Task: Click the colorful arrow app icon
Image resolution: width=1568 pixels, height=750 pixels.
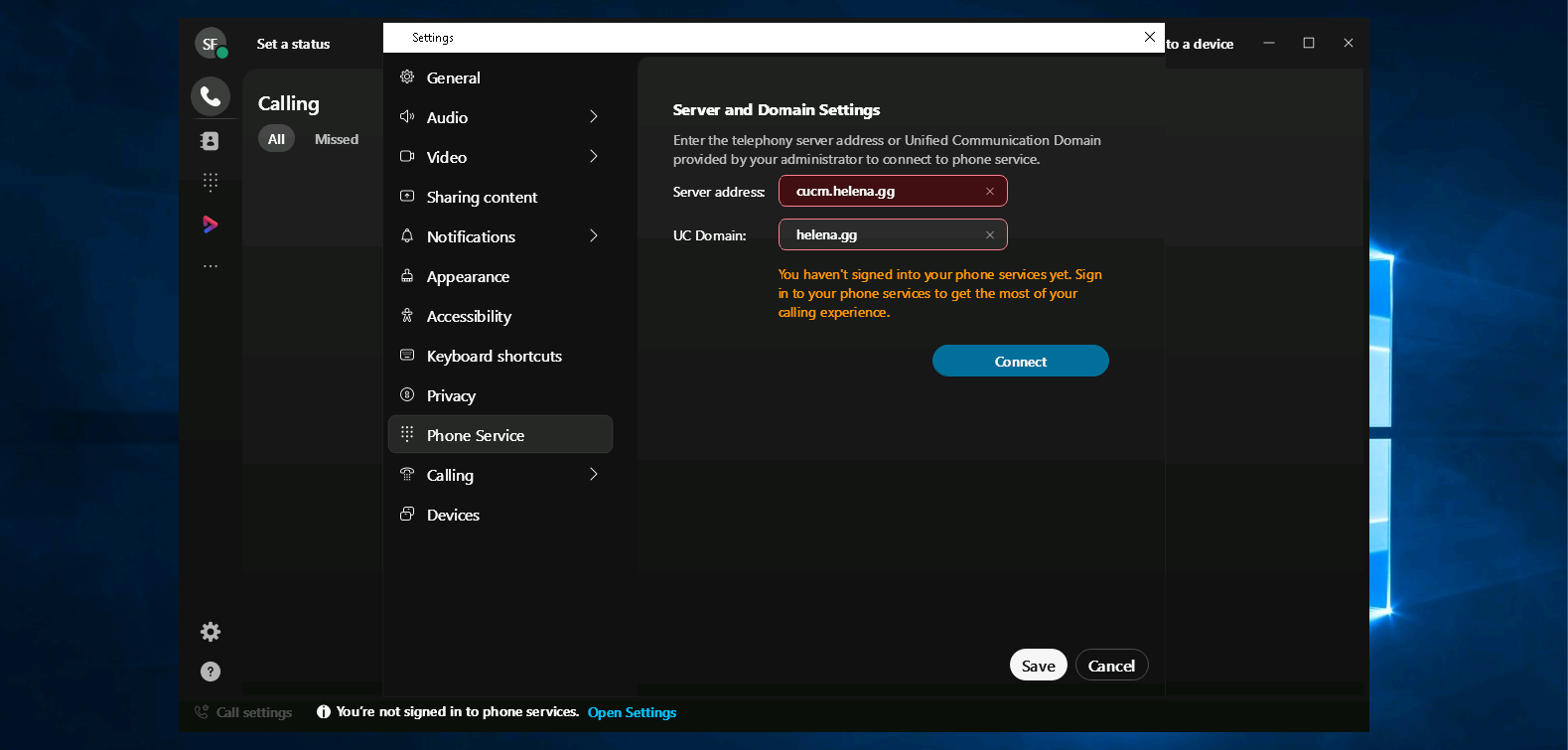Action: pos(211,225)
